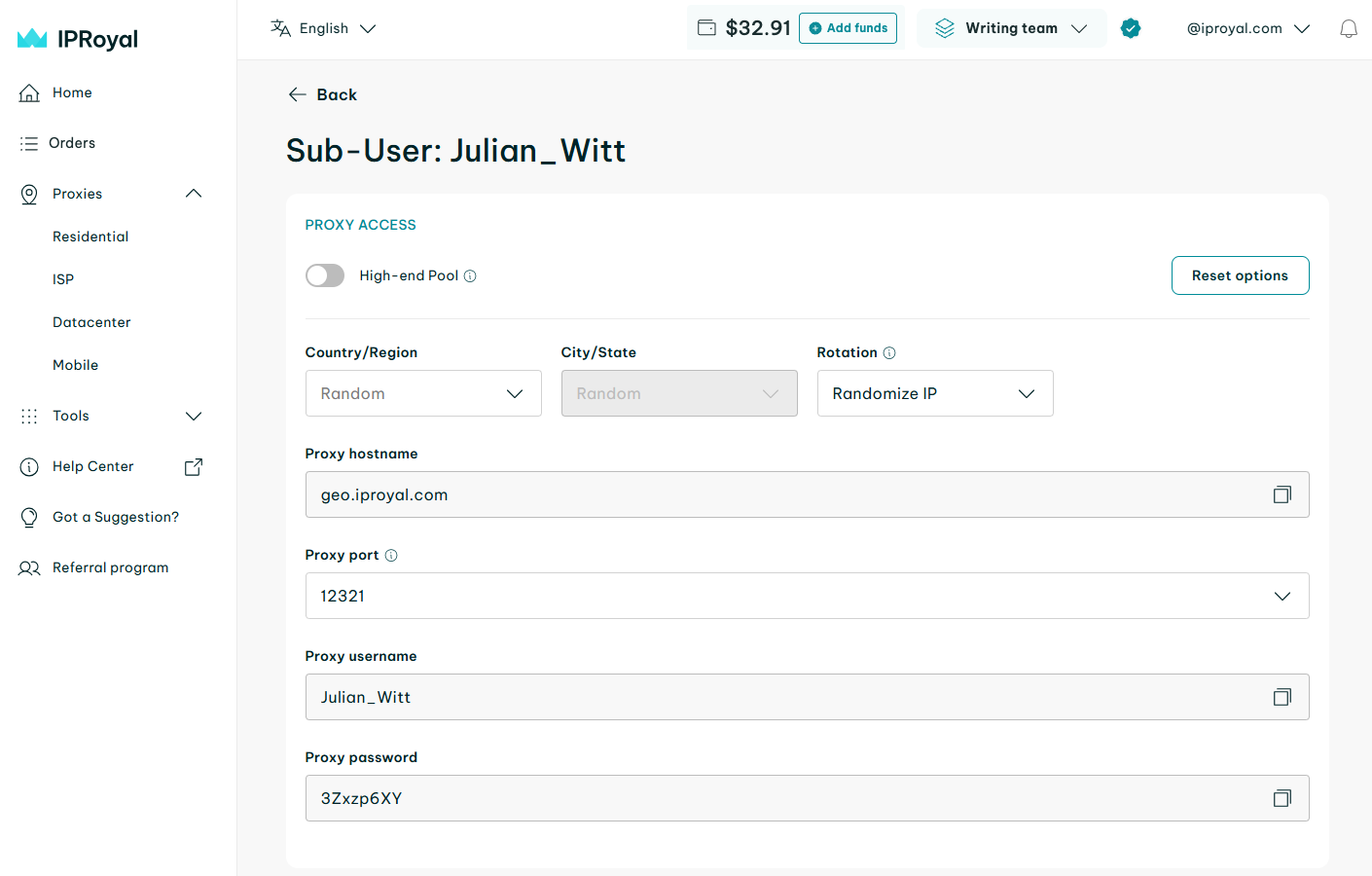Click the PROXY ACCESS section title

361,225
